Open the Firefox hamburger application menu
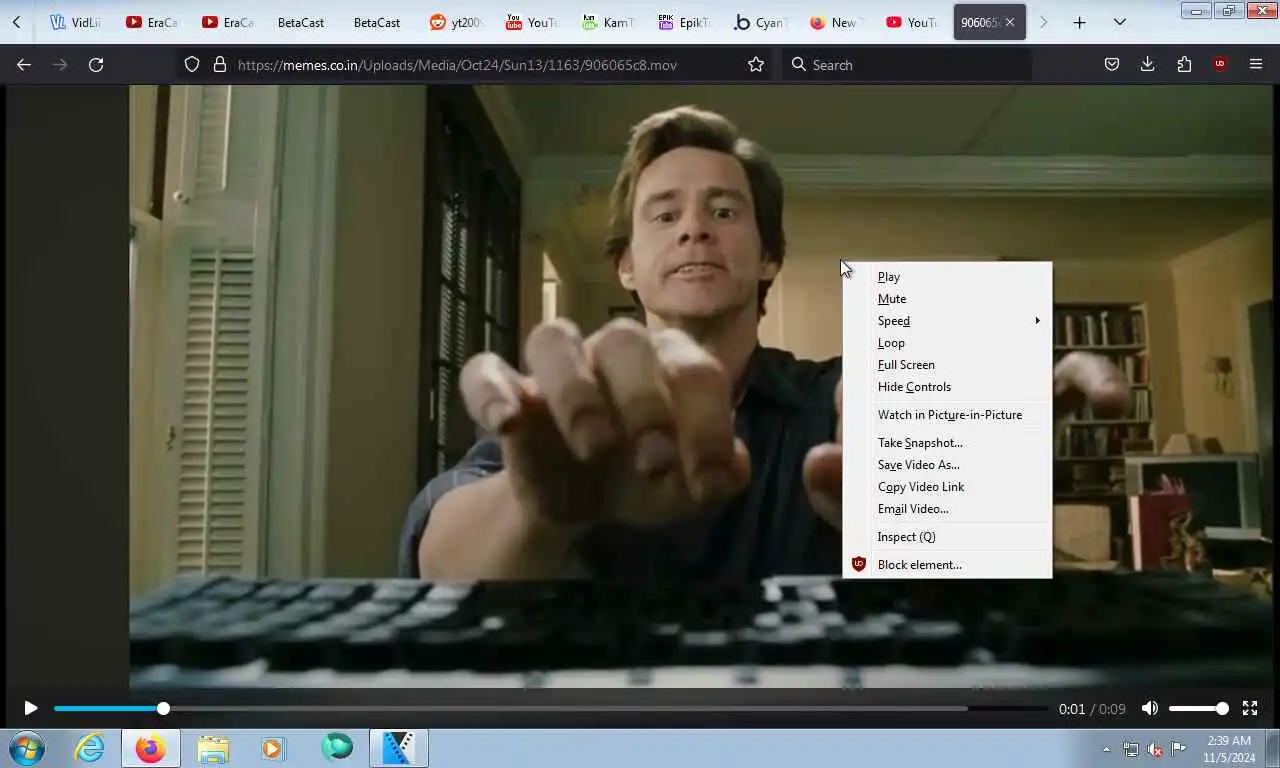This screenshot has height=768, width=1280. point(1256,64)
